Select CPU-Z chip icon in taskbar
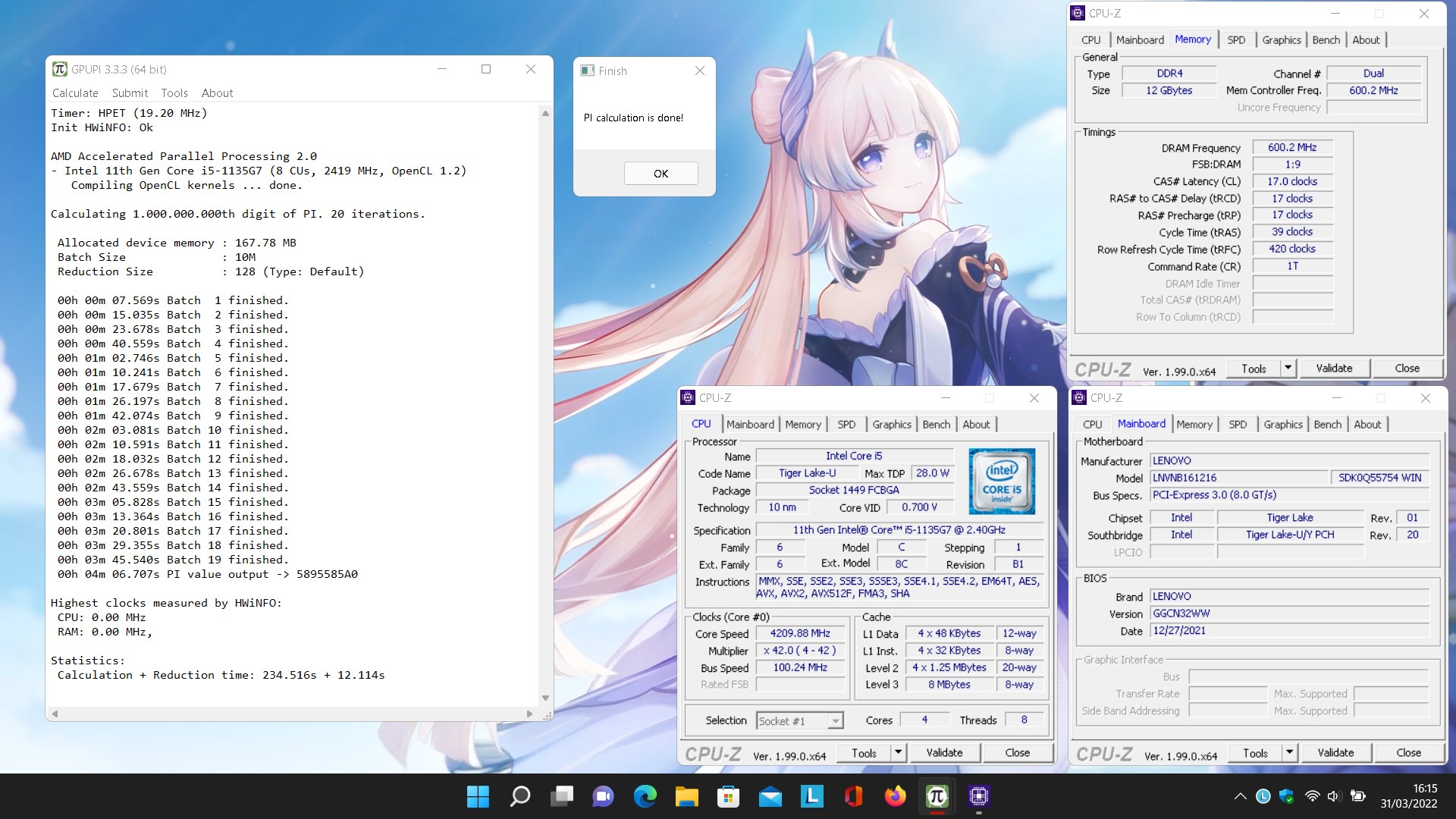Viewport: 1456px width, 819px height. tap(979, 796)
